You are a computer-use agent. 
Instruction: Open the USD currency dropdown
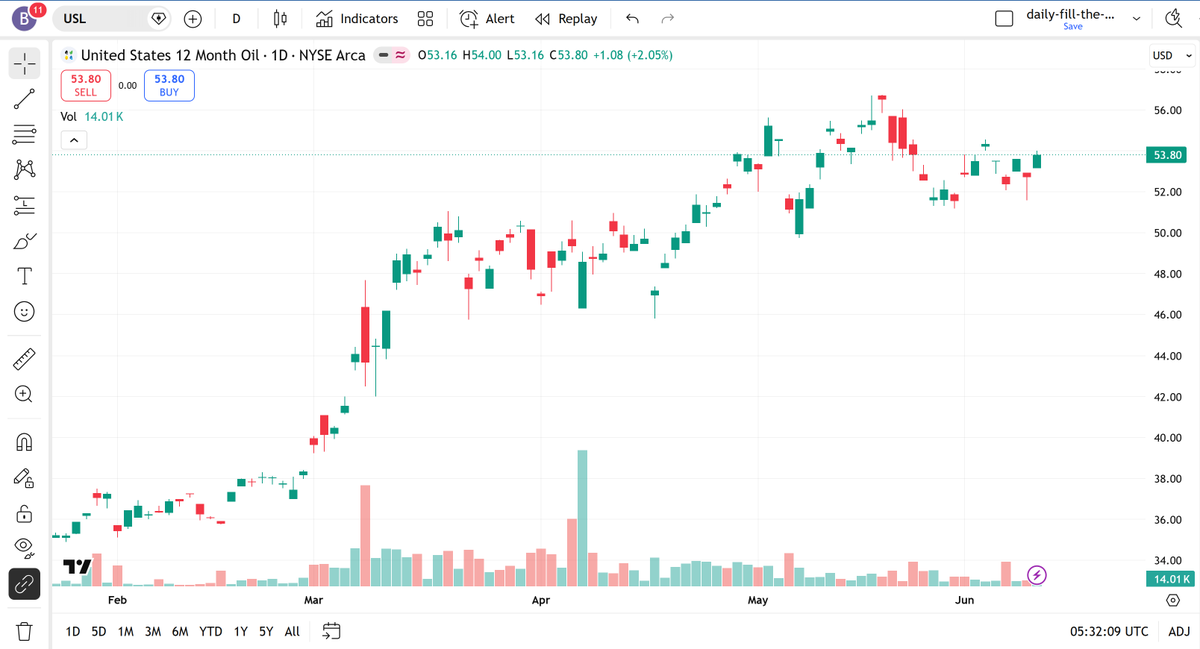(1172, 55)
